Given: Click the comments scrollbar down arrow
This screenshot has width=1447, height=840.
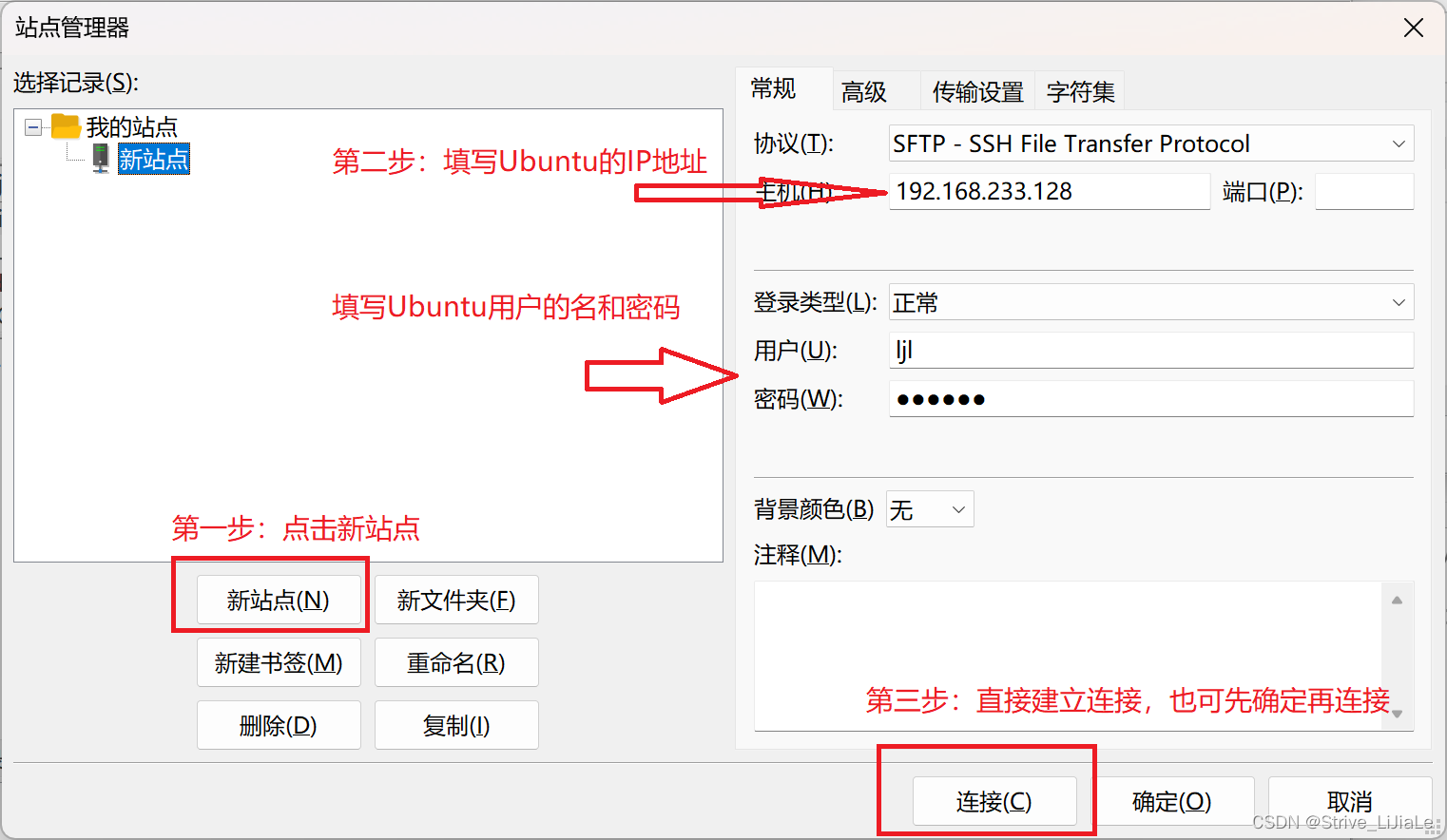Looking at the screenshot, I should (x=1397, y=714).
